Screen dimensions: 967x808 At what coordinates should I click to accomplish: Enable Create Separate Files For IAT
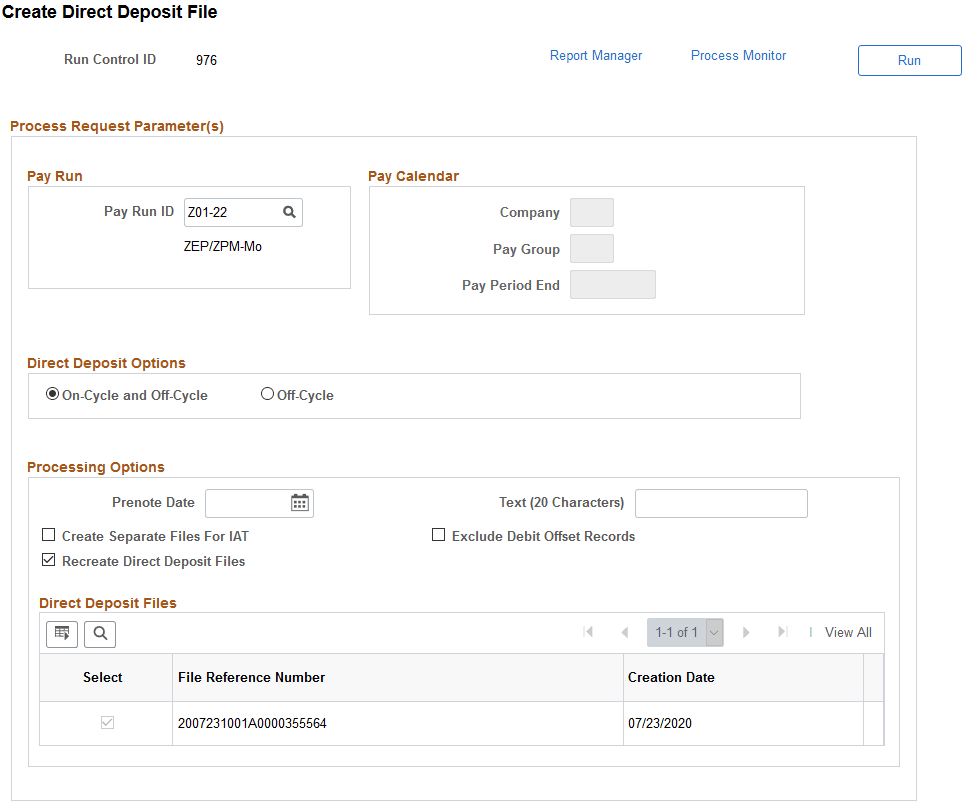pyautogui.click(x=48, y=535)
